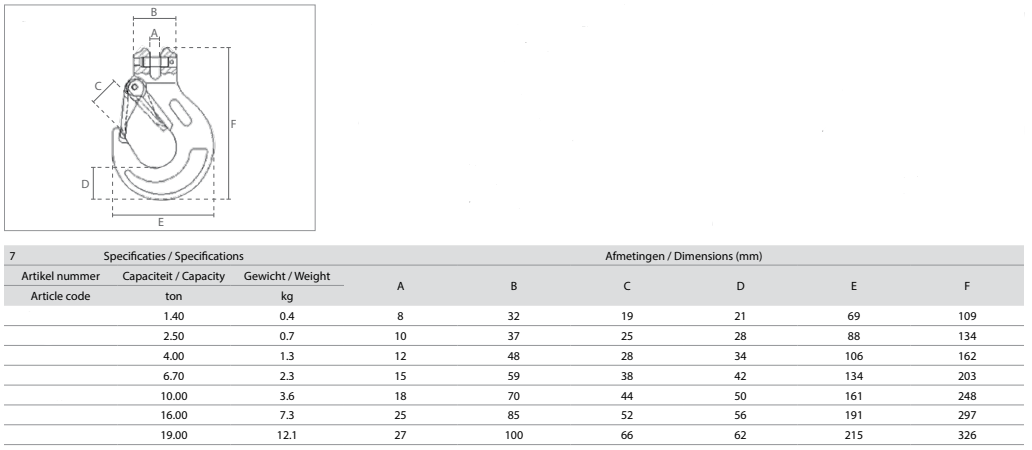1032x450 pixels.
Task: Select the Artikel nummer column header
Action: [61, 276]
